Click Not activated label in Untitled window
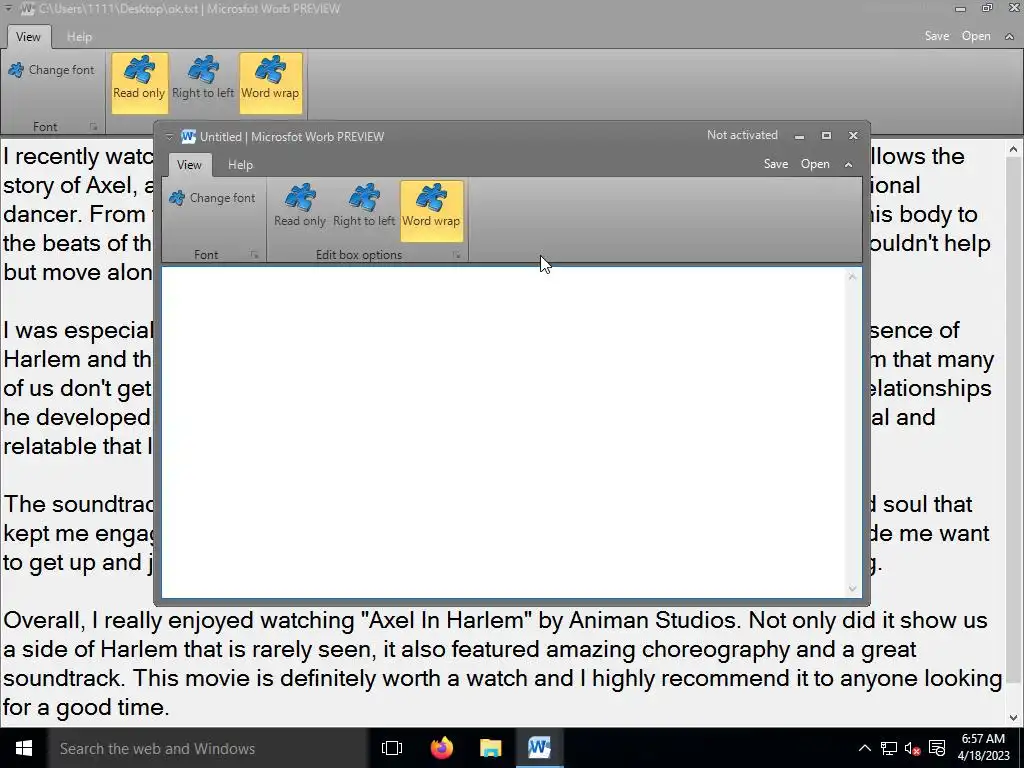 [742, 135]
